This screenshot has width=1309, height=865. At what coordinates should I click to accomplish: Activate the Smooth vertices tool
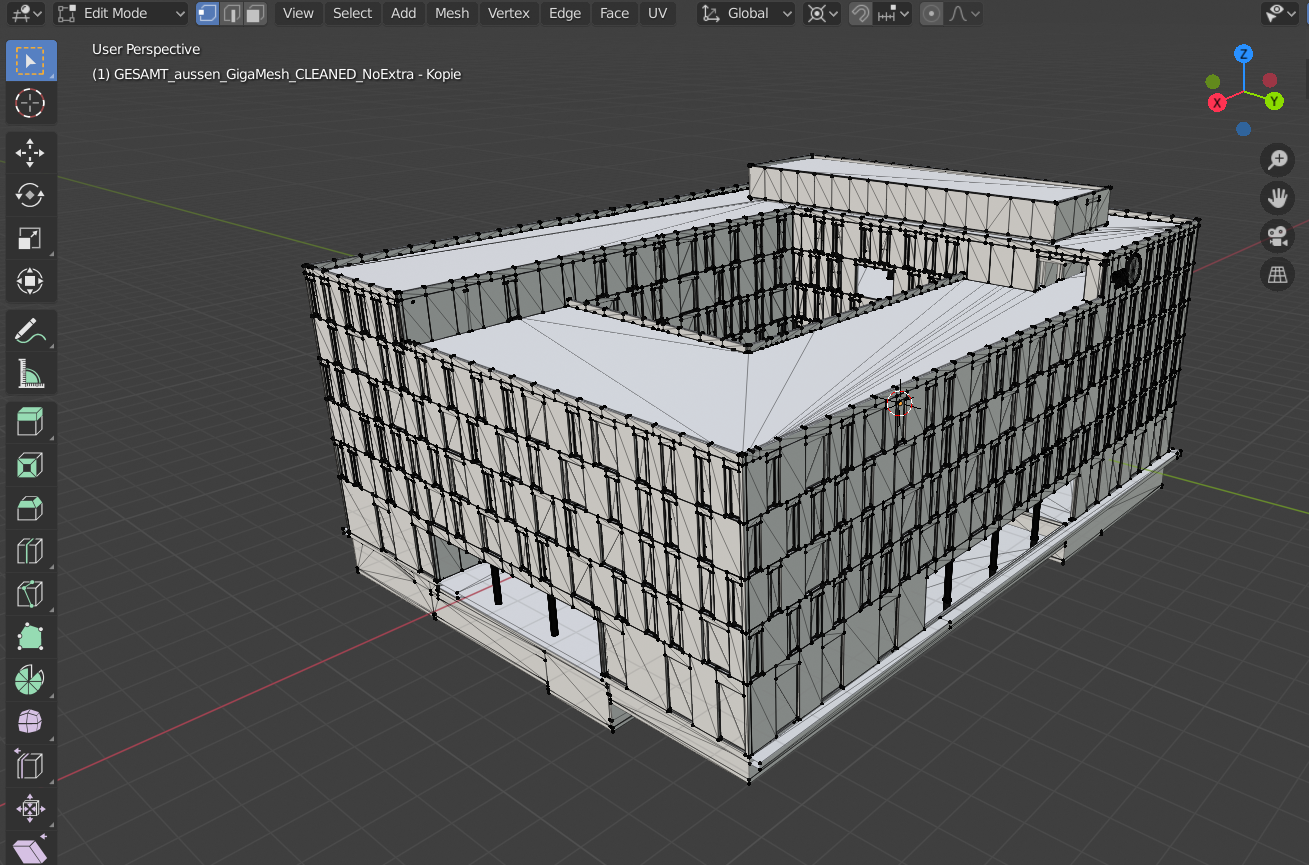click(x=31, y=723)
